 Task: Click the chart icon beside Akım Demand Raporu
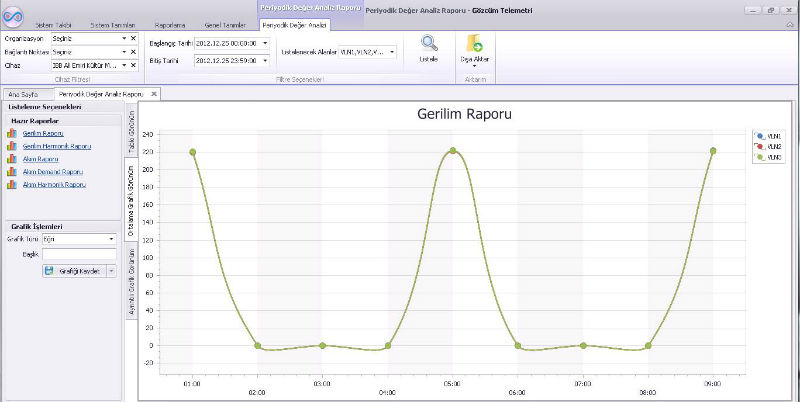pos(13,171)
